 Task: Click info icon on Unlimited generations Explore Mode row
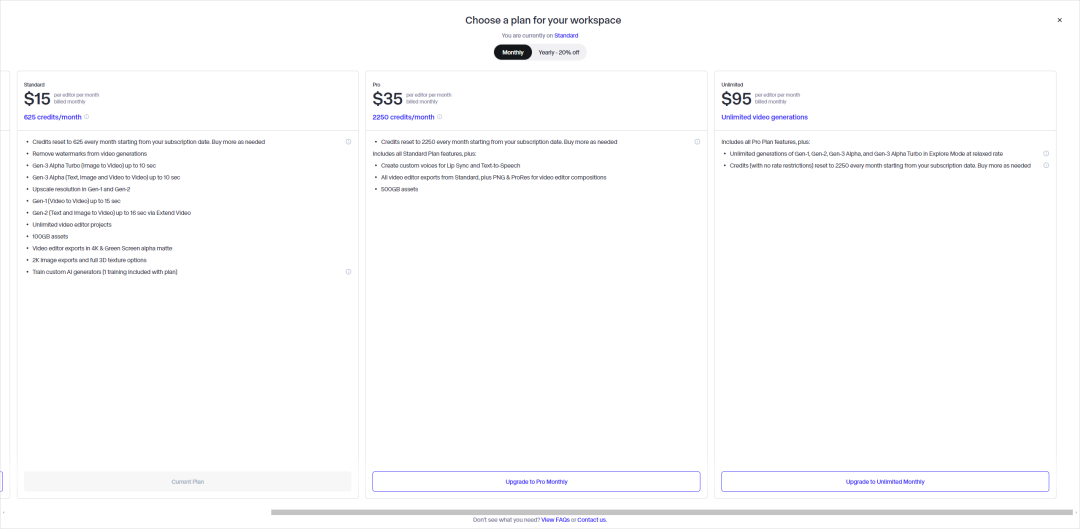pos(1046,154)
